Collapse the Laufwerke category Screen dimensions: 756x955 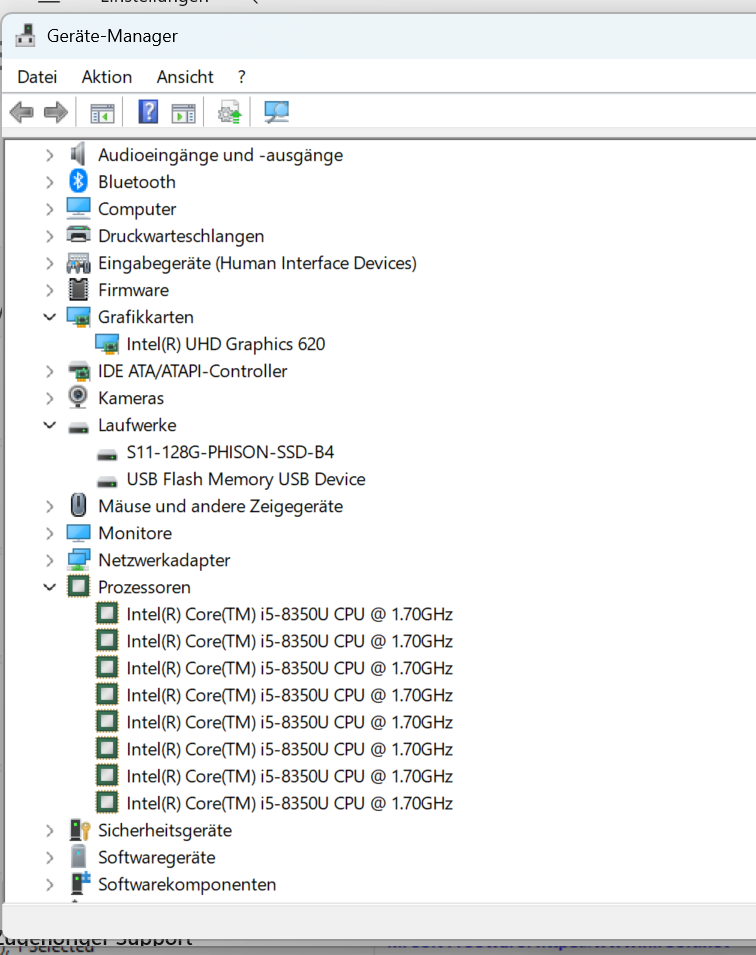click(x=50, y=425)
